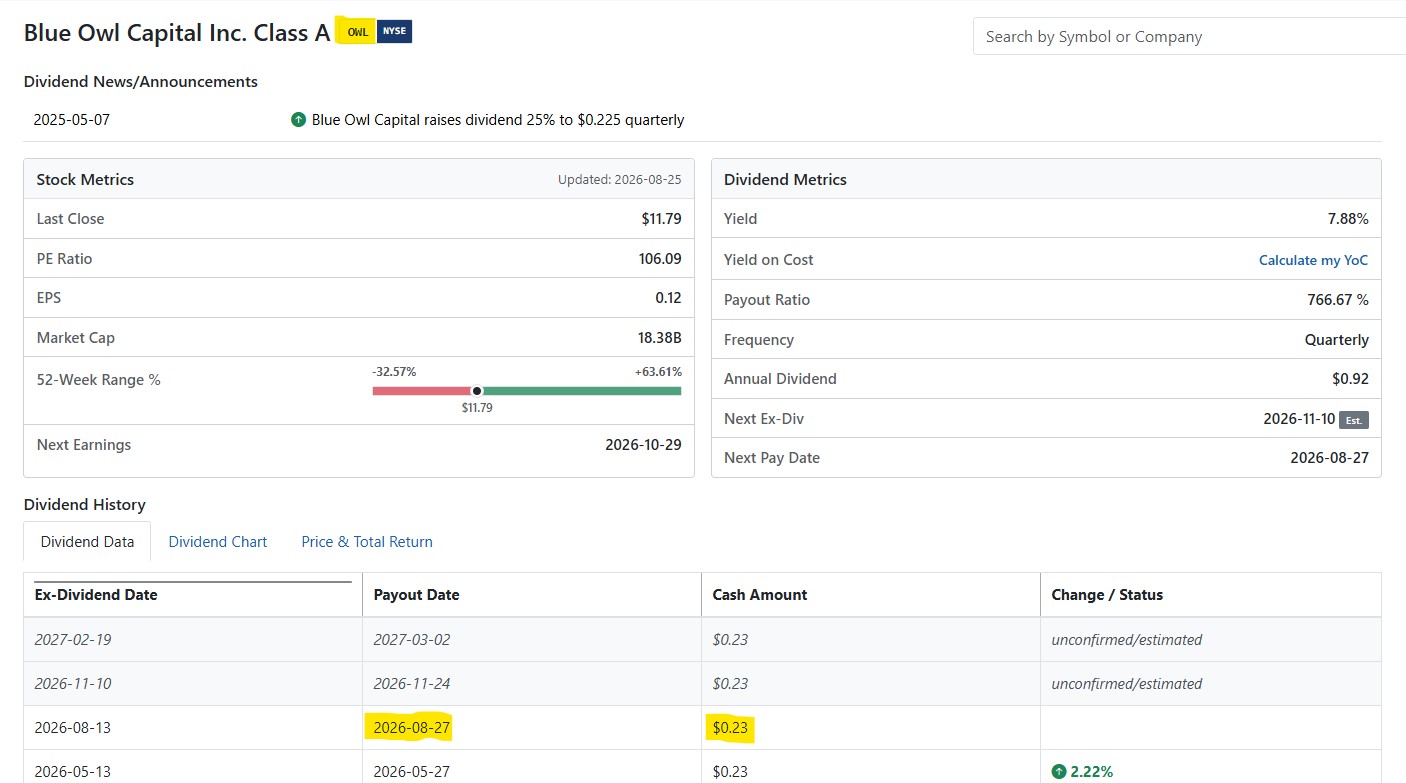
Task: Click the Payout Date column header
Action: pyautogui.click(x=416, y=594)
